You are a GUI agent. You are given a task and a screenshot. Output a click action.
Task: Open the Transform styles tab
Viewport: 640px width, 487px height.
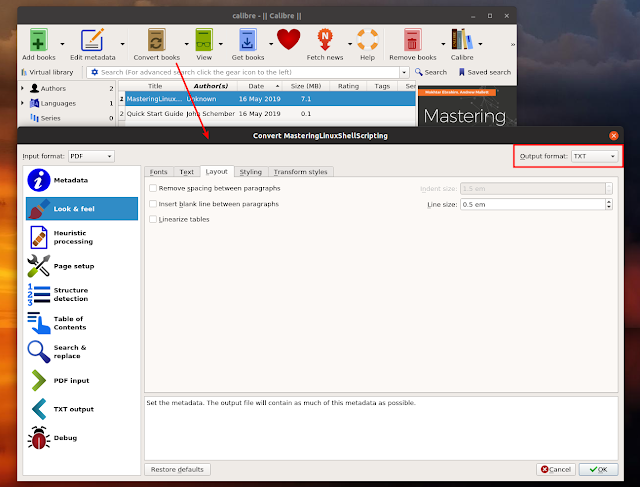pos(300,172)
